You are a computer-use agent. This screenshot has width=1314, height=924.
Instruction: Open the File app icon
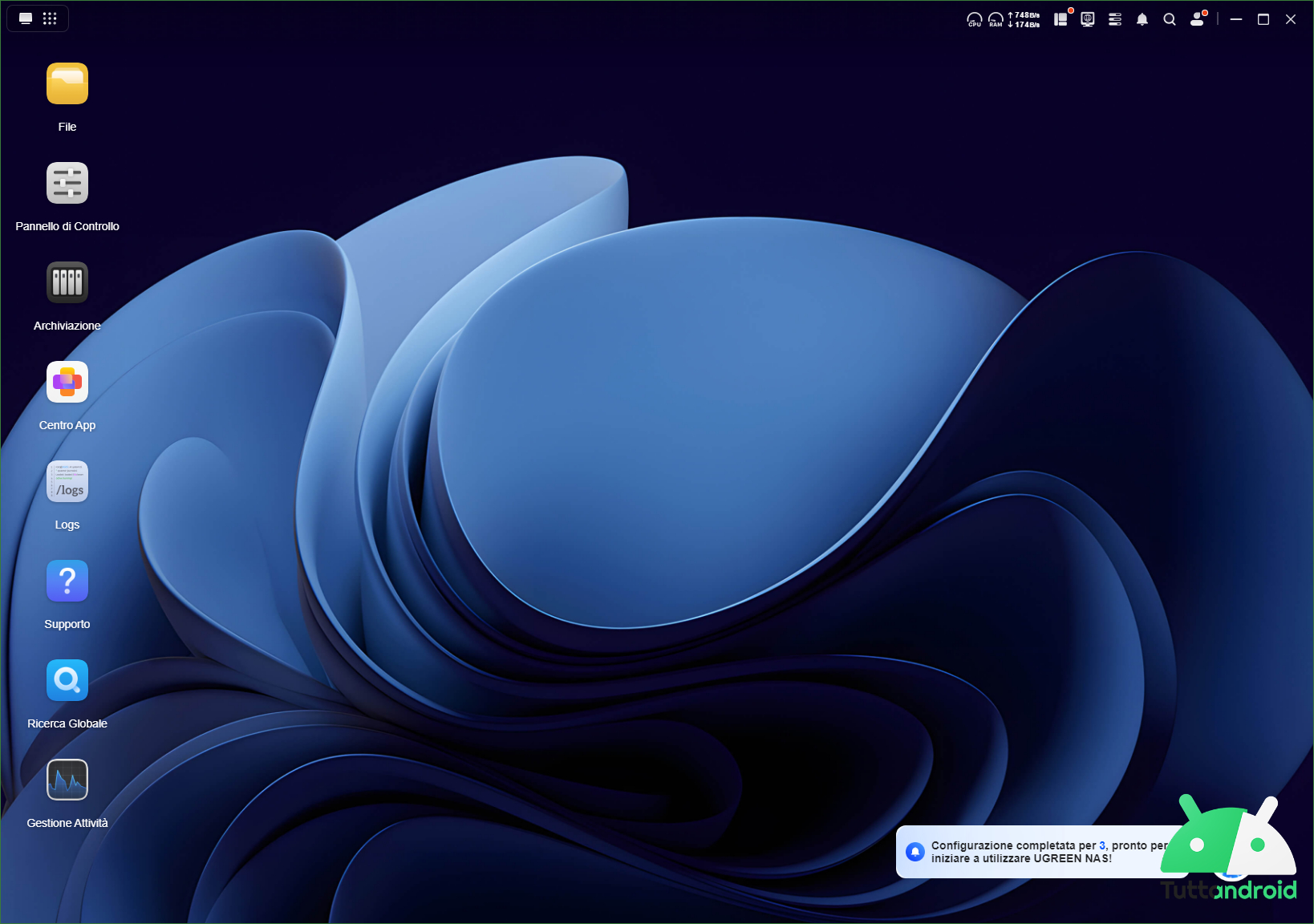67,83
